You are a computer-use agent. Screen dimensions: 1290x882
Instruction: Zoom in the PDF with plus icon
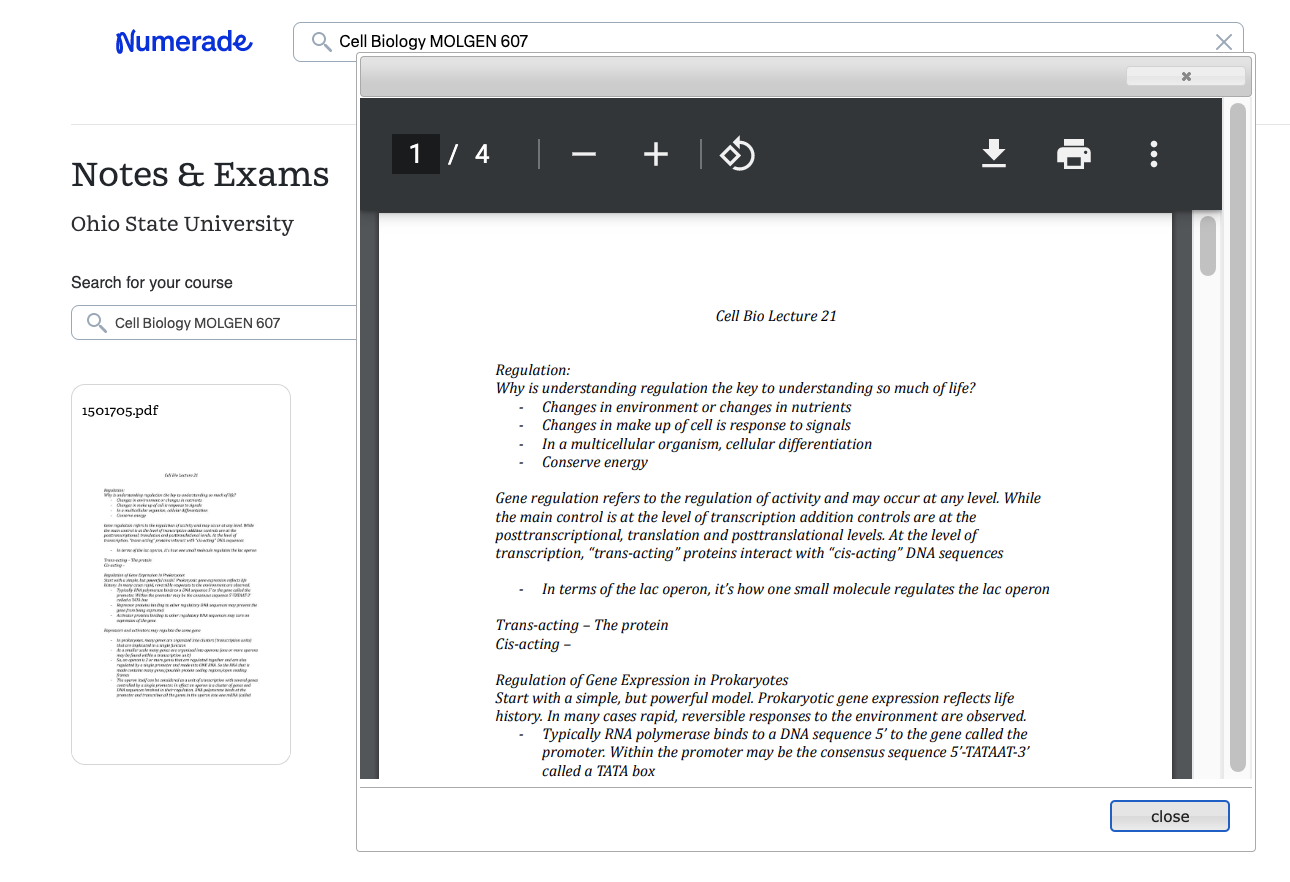(x=655, y=154)
